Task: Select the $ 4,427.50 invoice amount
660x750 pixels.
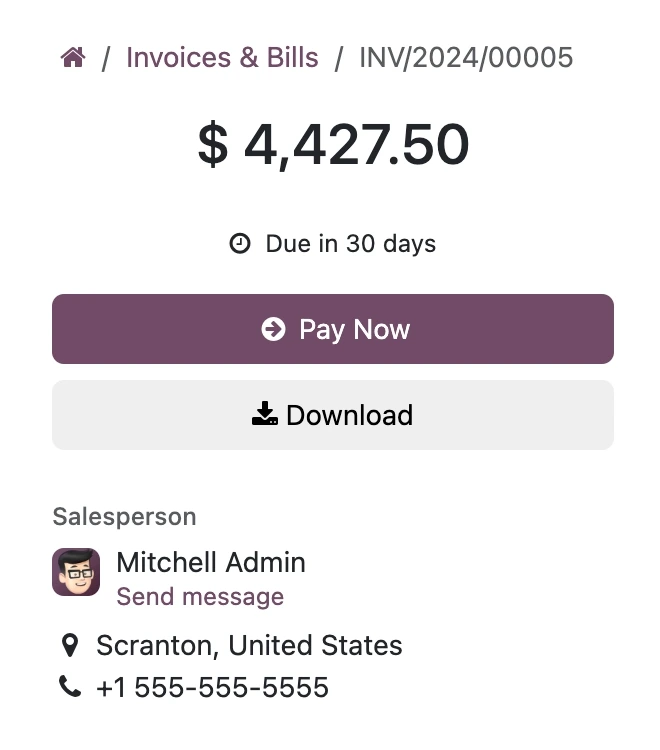Action: 333,144
